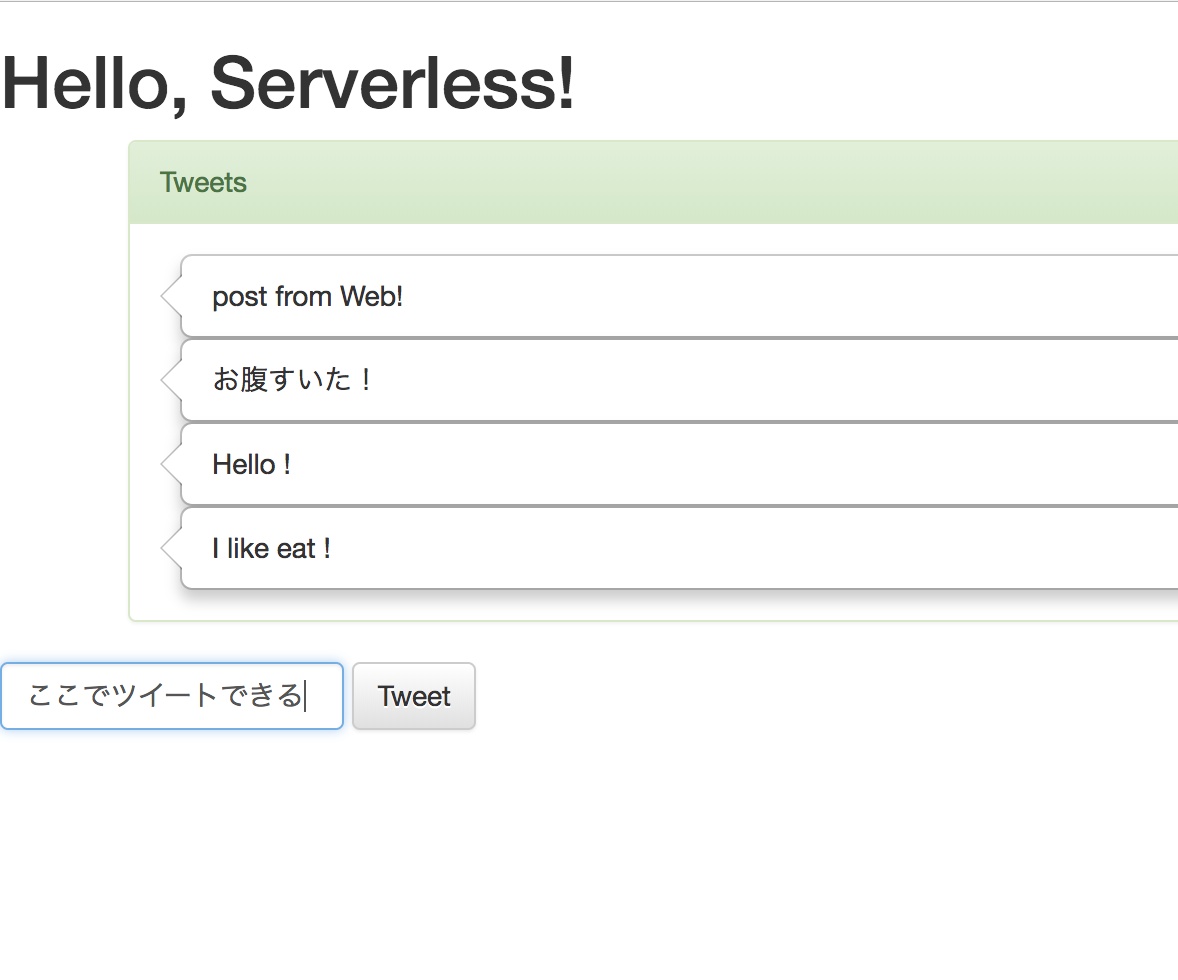Click the pointer arrow of 'お腹すいた！' bubble

[x=171, y=380]
